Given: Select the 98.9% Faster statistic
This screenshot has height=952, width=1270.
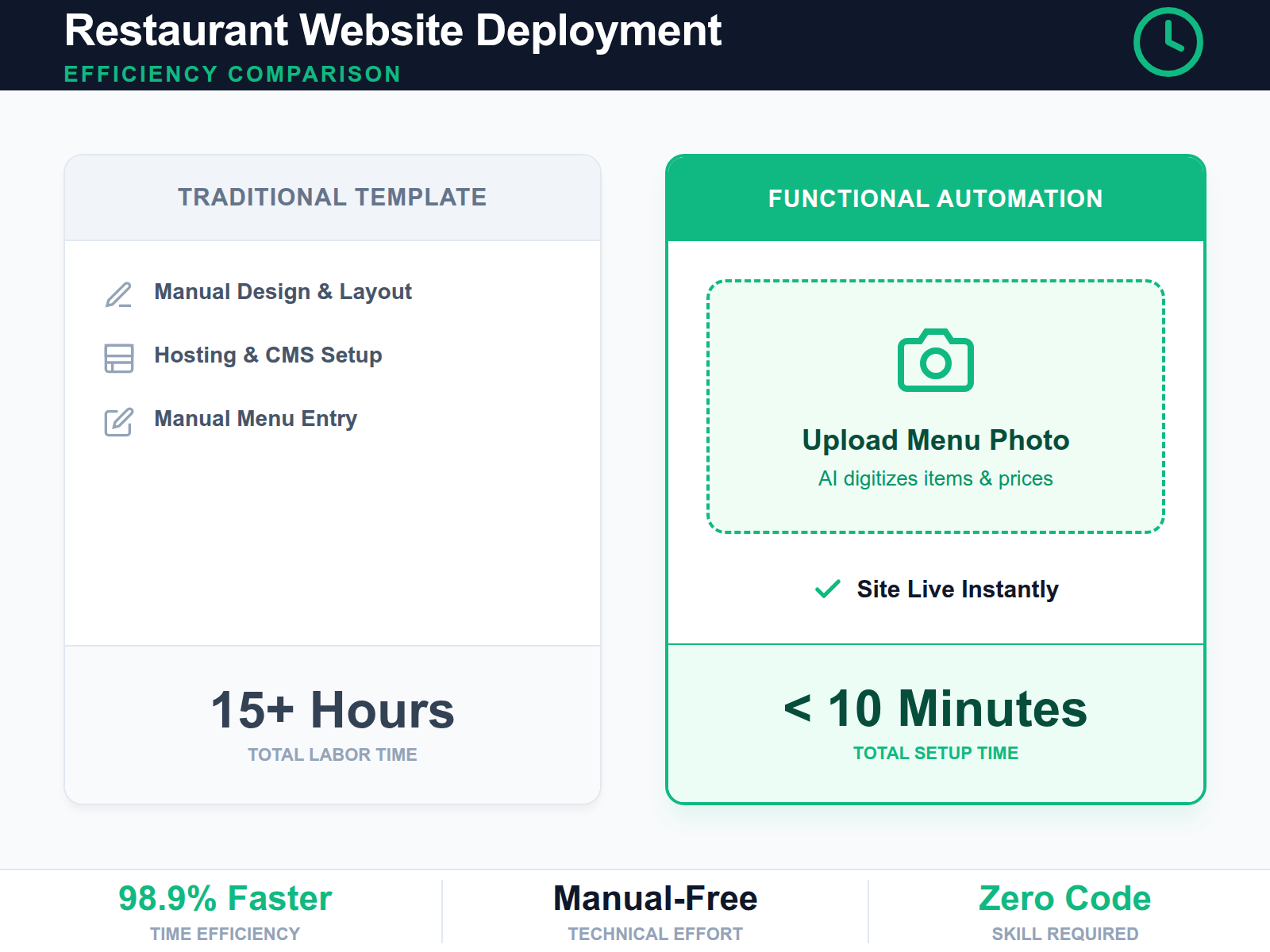Looking at the screenshot, I should tap(225, 898).
